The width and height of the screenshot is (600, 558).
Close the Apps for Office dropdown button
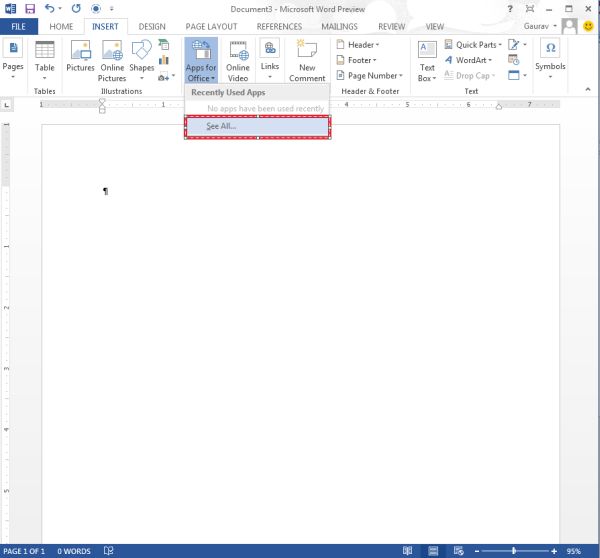click(201, 60)
